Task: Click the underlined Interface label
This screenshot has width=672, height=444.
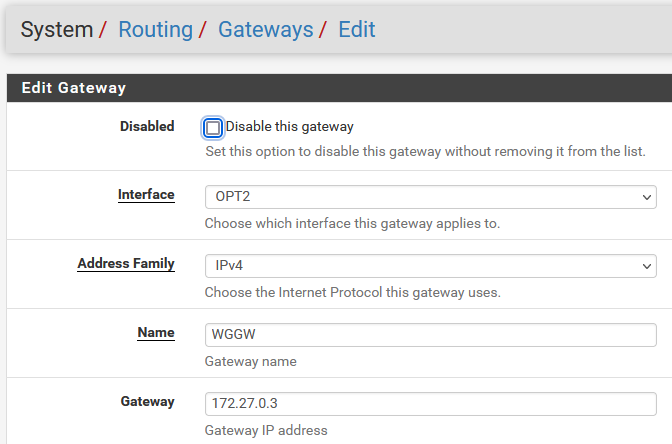Action: [146, 195]
